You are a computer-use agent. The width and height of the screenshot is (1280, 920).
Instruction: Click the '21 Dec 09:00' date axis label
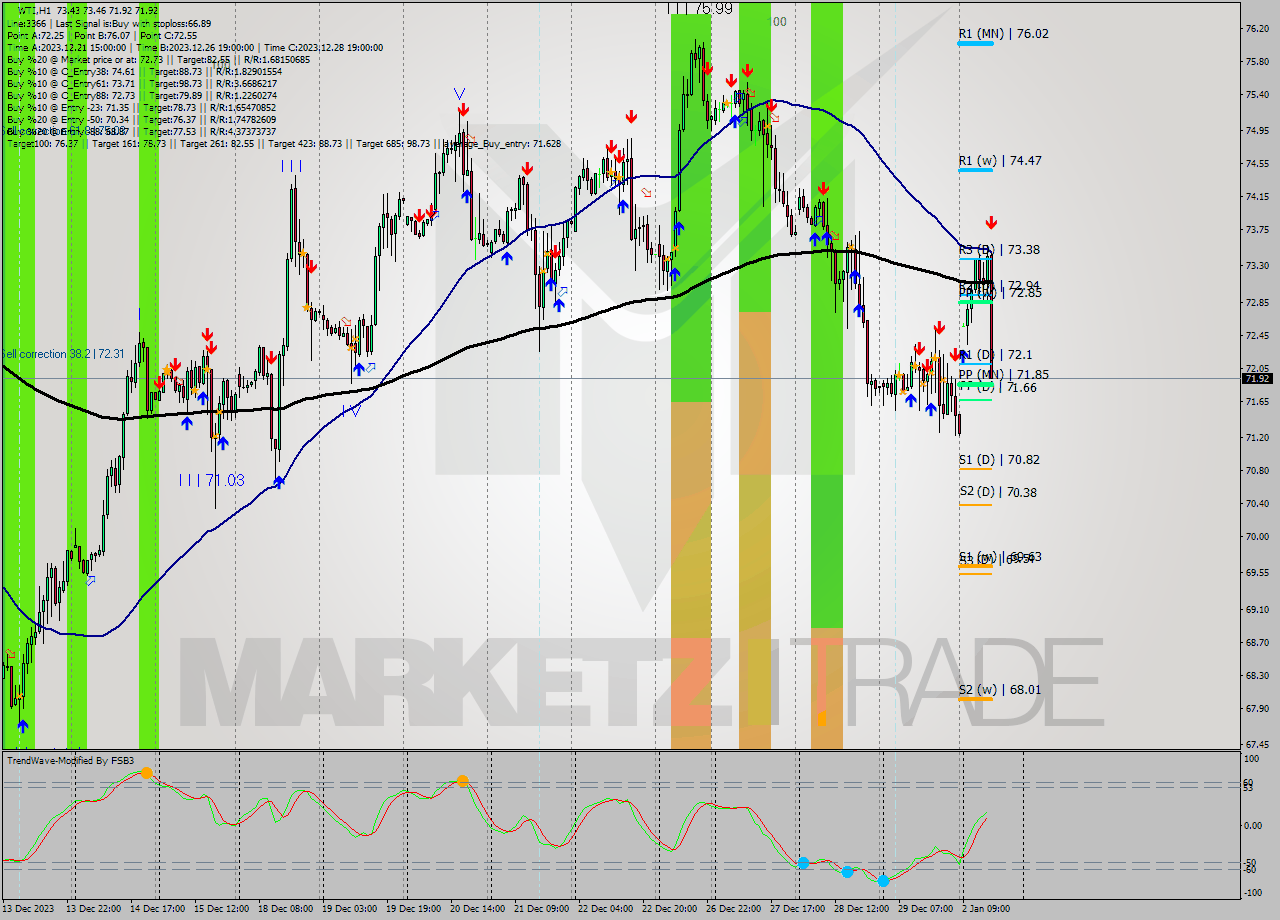pyautogui.click(x=541, y=909)
